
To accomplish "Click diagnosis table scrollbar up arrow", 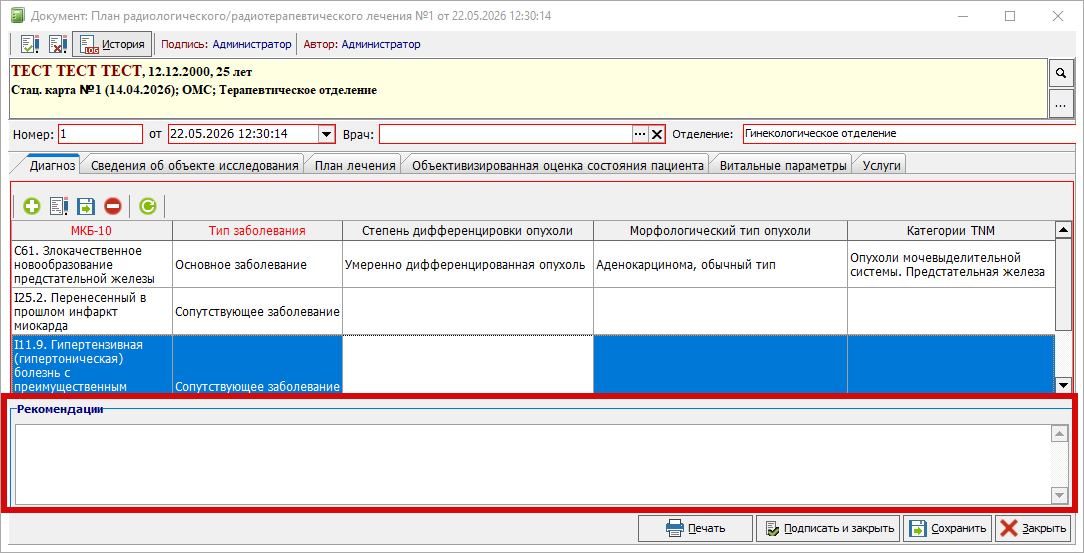I will pos(1063,229).
